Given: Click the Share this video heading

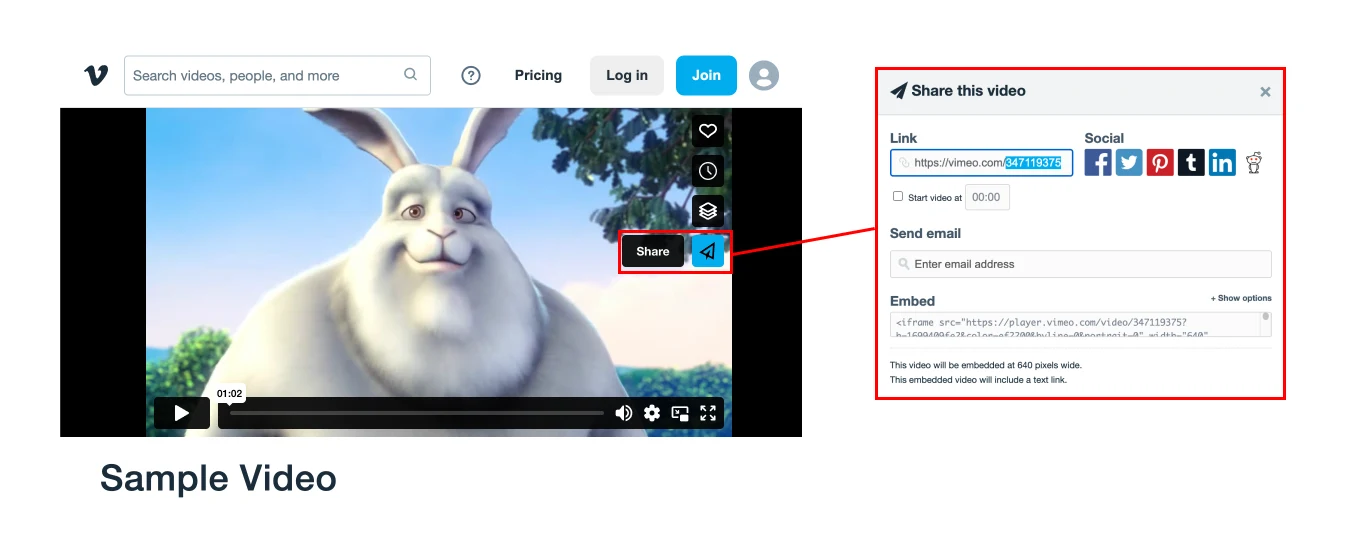Looking at the screenshot, I should point(968,90).
